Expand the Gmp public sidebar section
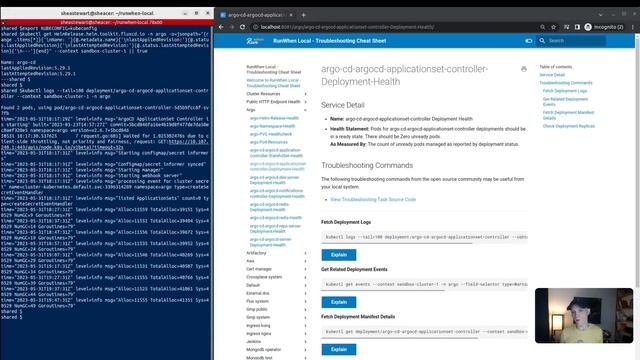This screenshot has width=640, height=360. click(276, 309)
